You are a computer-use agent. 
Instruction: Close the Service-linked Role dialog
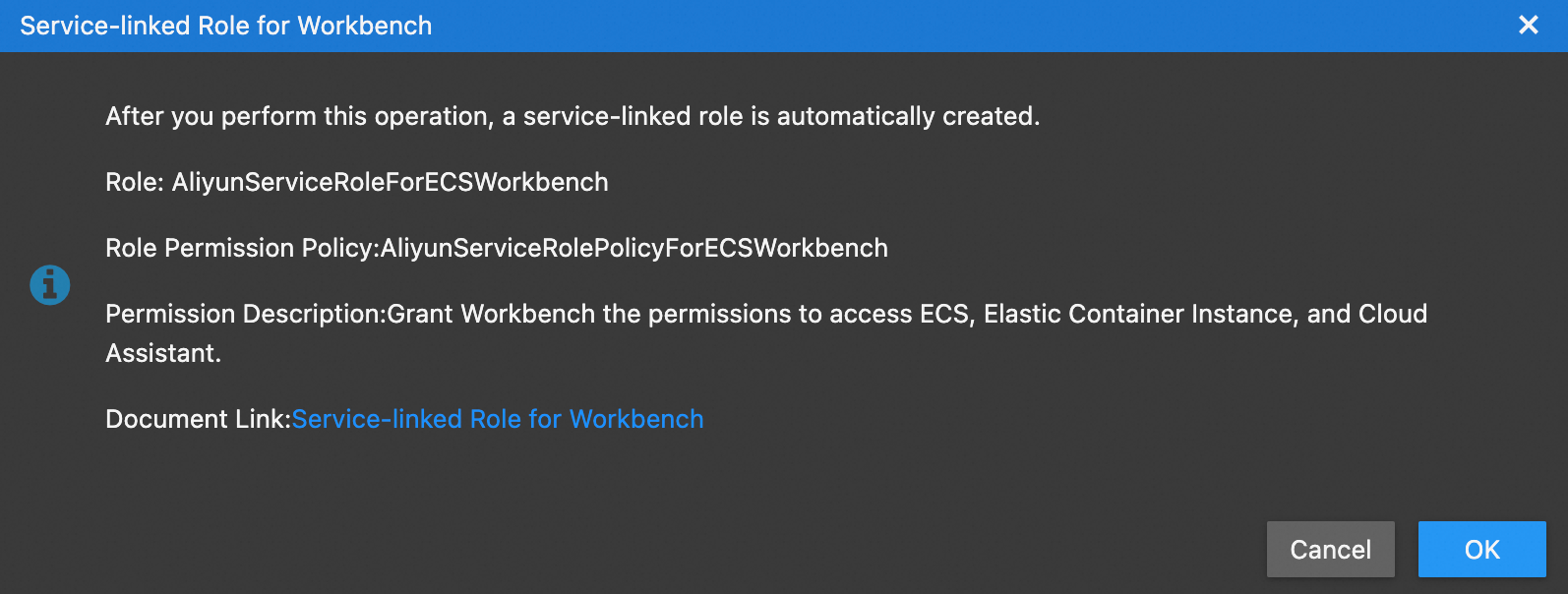(1529, 26)
